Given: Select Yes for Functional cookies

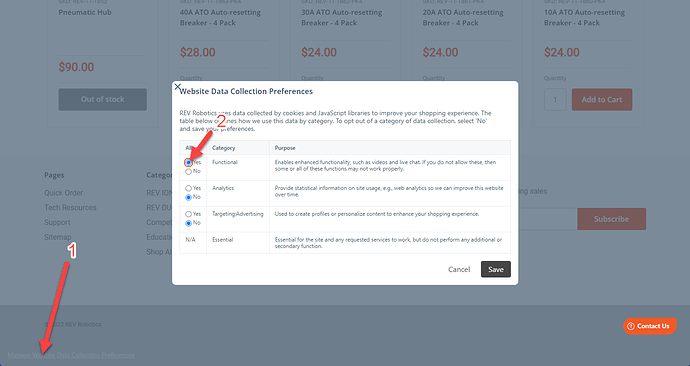Looking at the screenshot, I should point(188,162).
